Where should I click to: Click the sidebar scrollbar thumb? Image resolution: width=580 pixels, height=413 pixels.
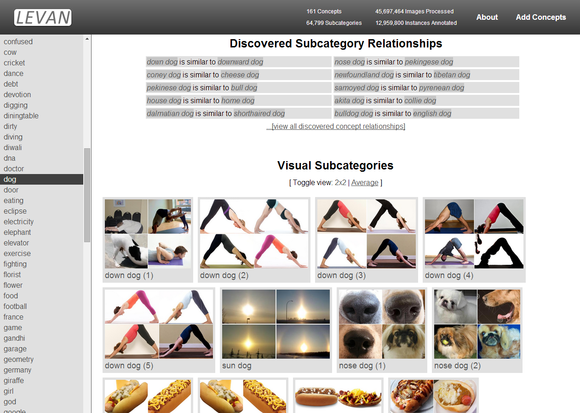pos(87,195)
